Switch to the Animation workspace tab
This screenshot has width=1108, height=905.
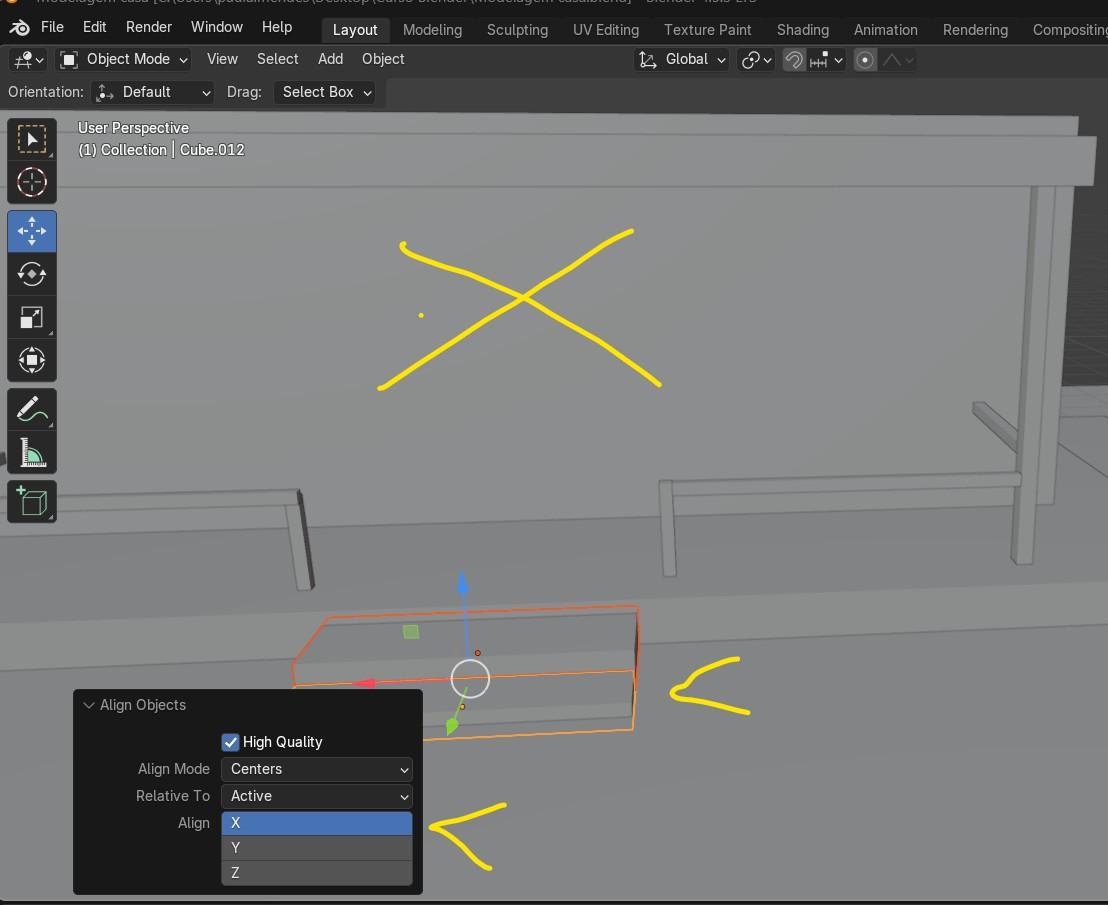885,30
